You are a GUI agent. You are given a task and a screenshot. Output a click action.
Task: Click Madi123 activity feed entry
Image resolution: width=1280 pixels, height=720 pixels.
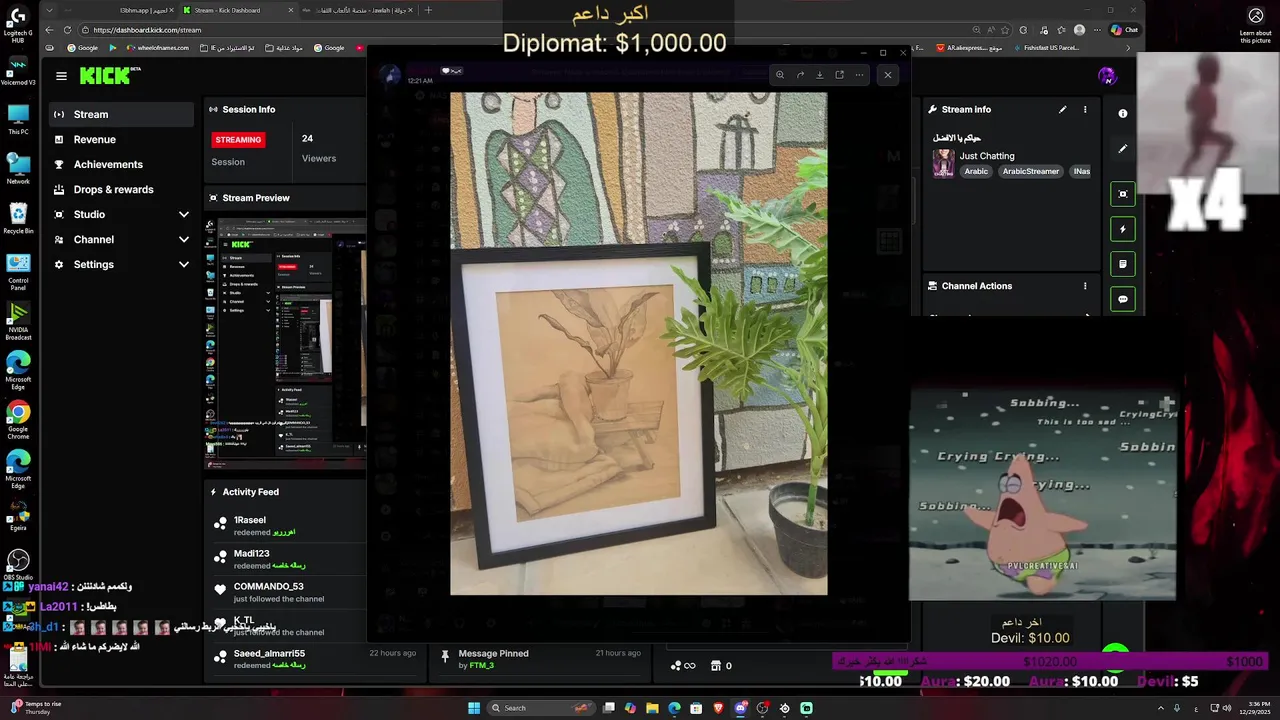pos(288,559)
